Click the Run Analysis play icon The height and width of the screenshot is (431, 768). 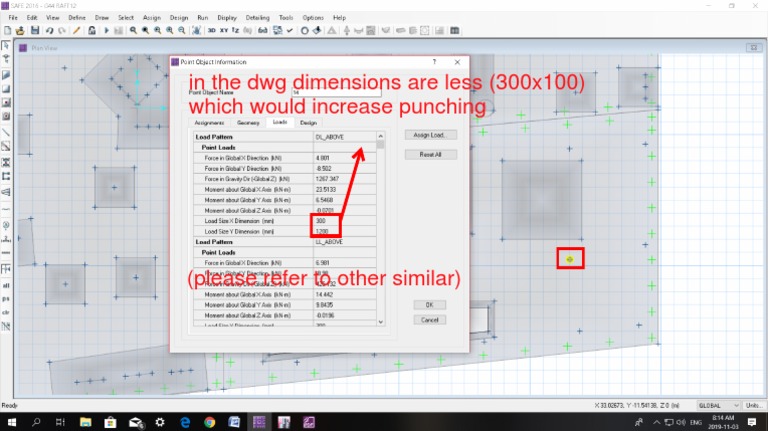[106, 31]
